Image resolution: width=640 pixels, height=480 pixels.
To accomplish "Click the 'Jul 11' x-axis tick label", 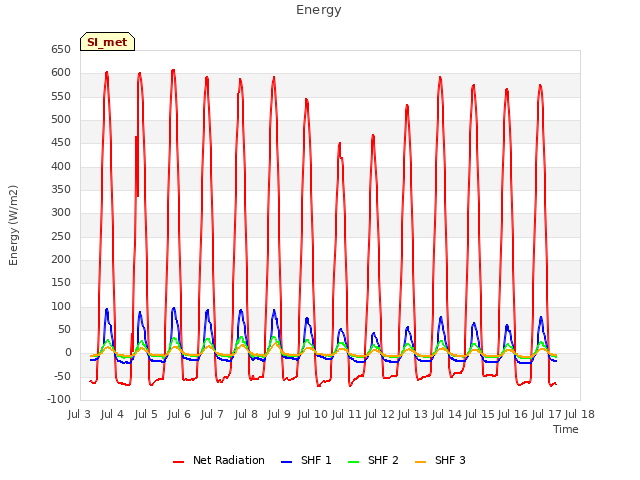I will 346,414.
